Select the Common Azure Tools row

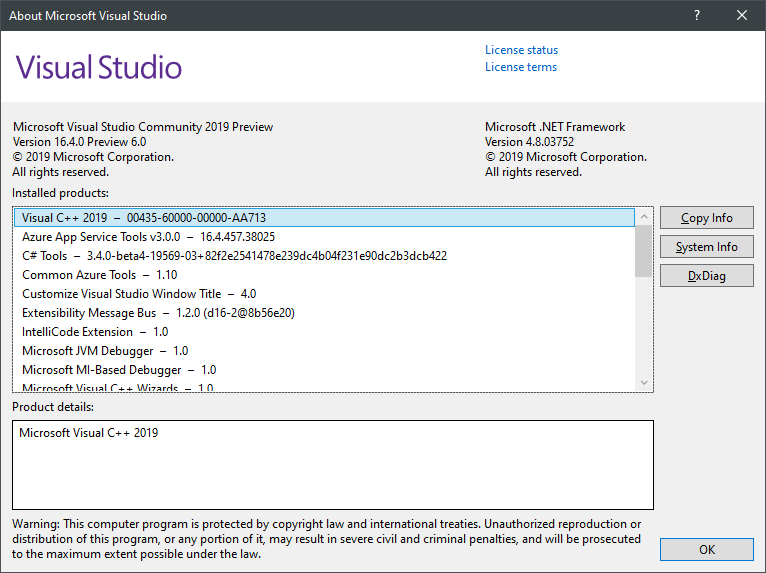tap(324, 275)
